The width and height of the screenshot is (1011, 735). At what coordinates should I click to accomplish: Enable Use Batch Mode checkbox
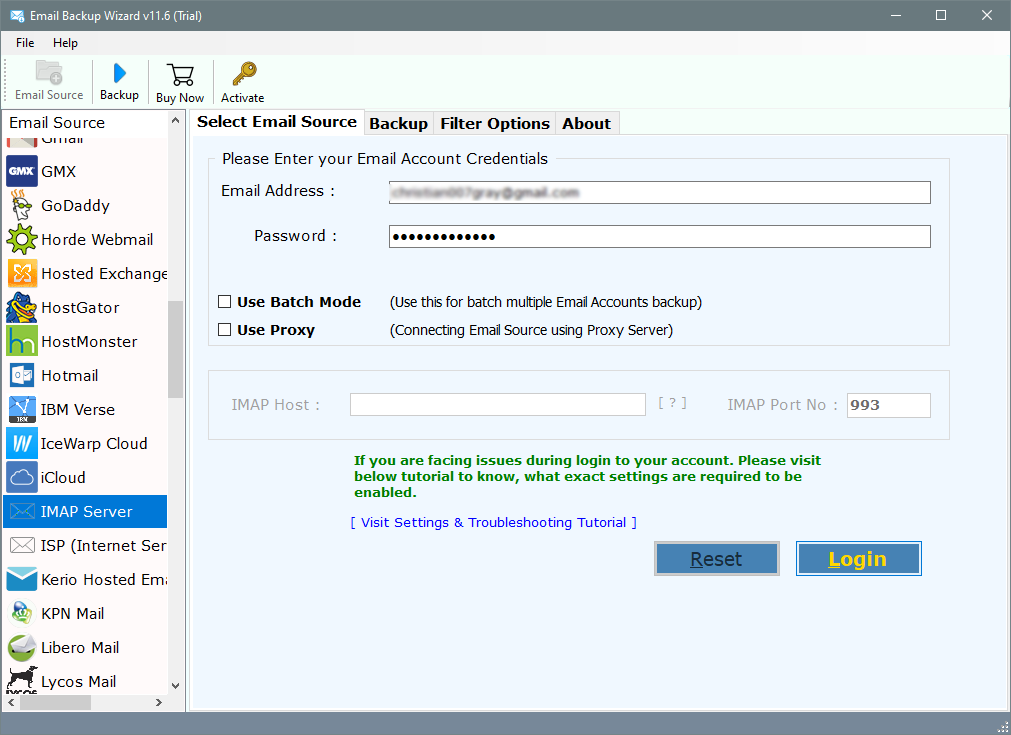click(224, 302)
